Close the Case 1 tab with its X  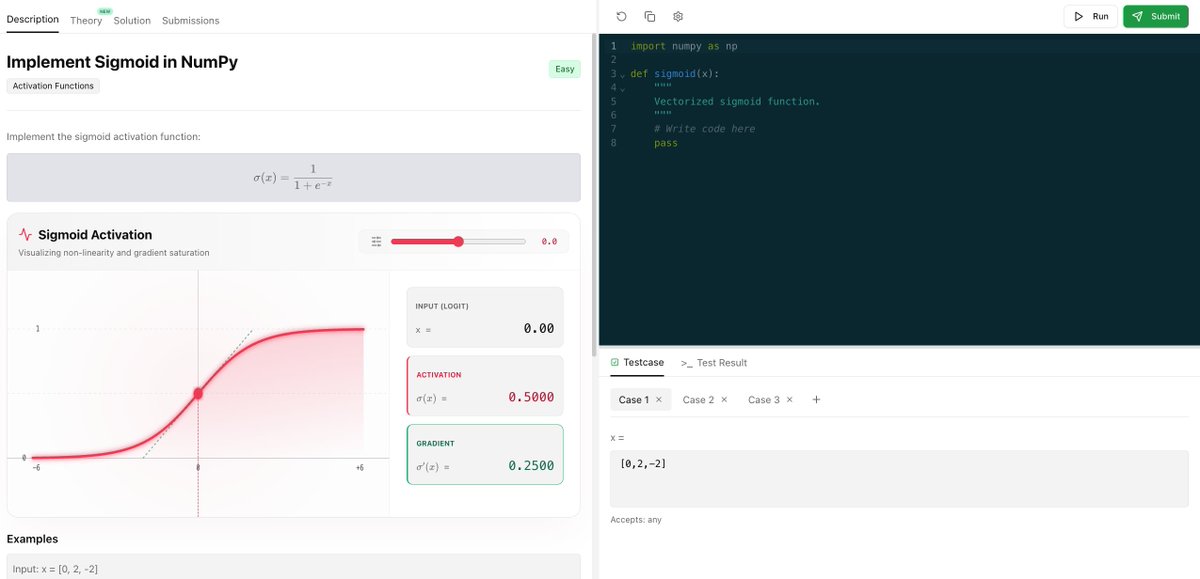pos(658,400)
